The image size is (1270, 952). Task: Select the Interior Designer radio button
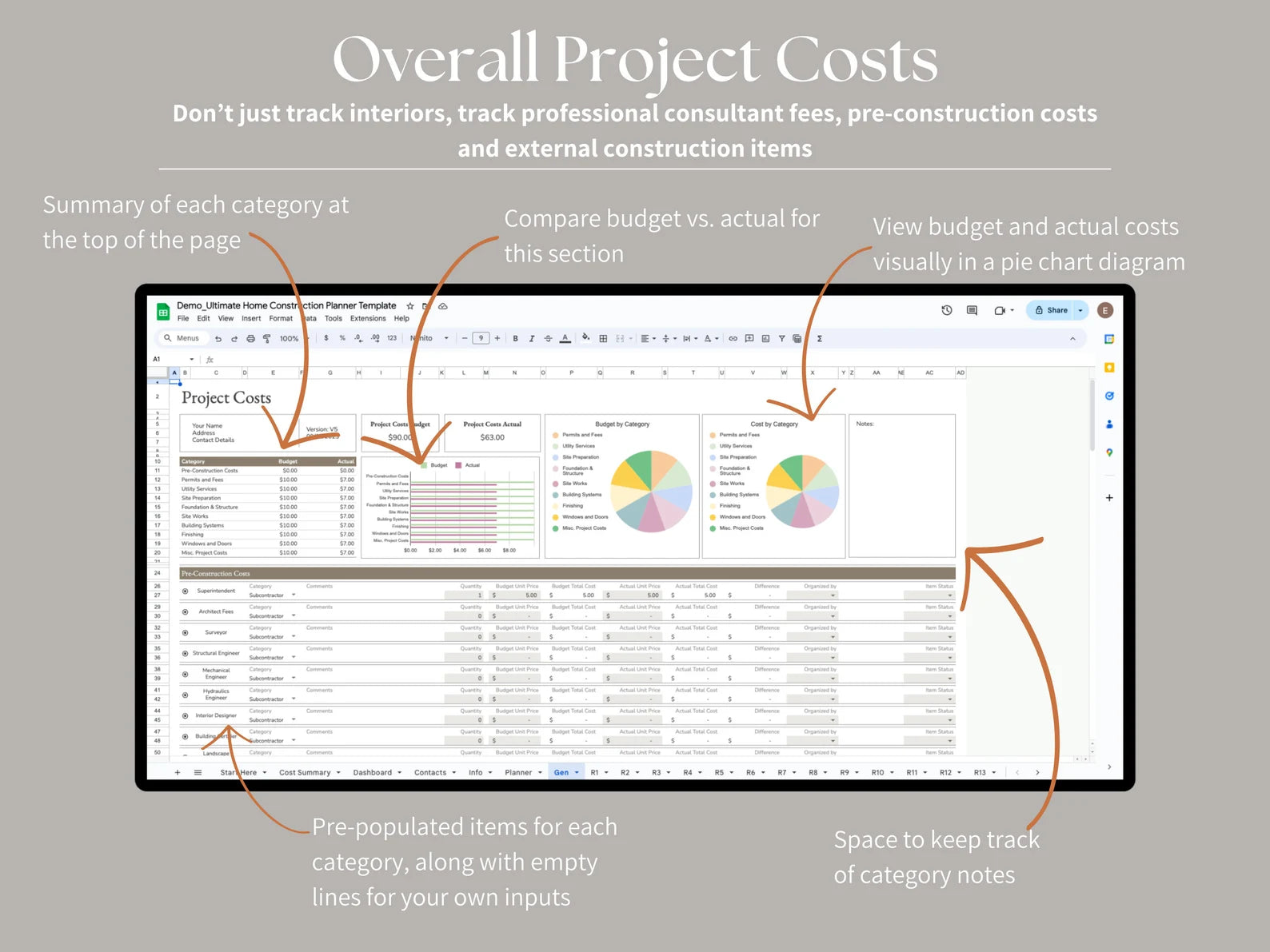[185, 716]
